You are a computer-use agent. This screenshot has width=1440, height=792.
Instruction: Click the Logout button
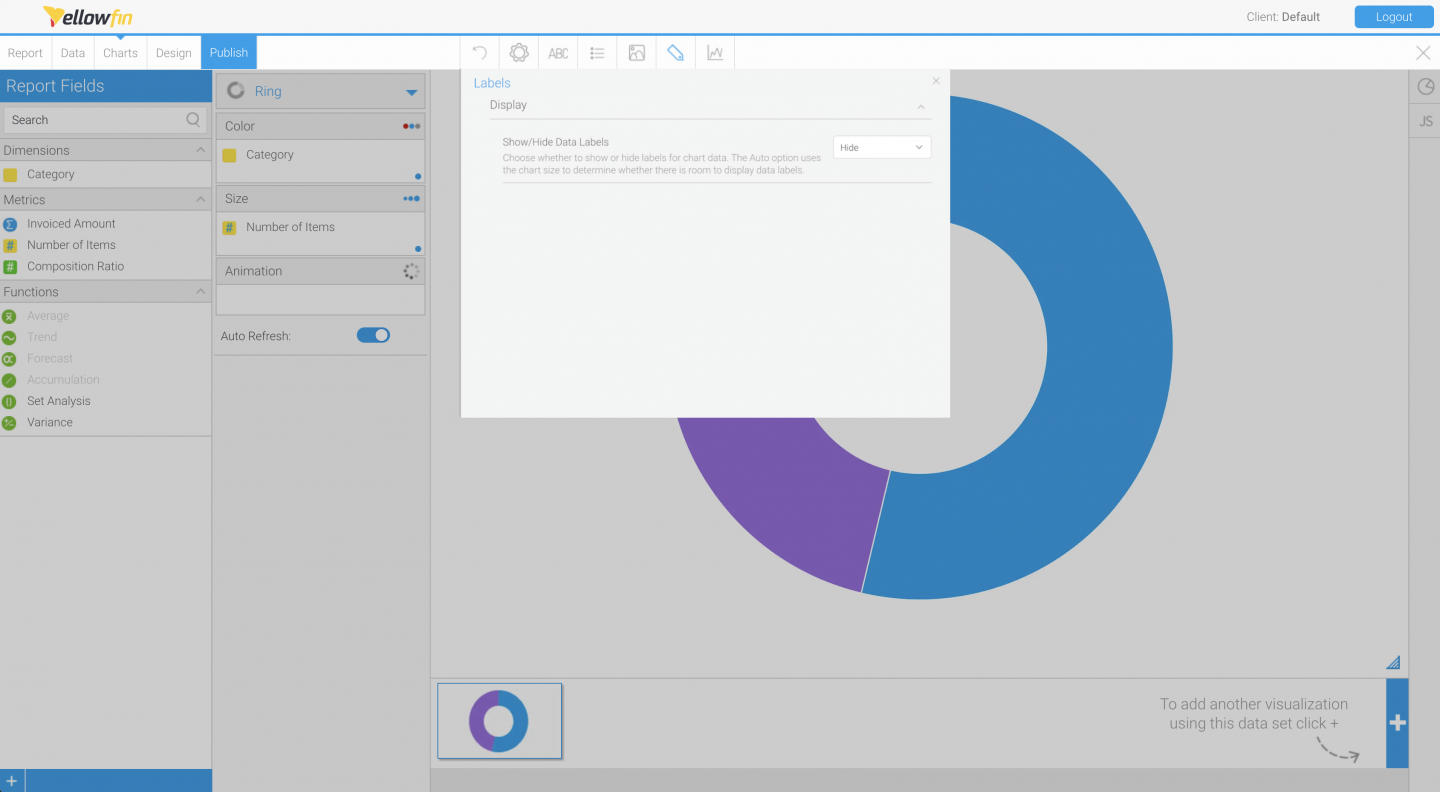(1393, 16)
